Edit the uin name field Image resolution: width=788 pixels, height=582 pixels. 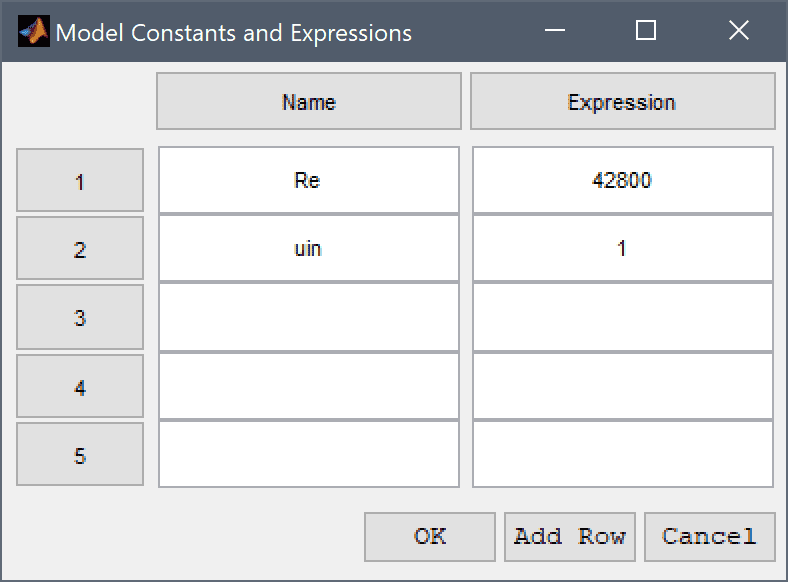point(309,248)
